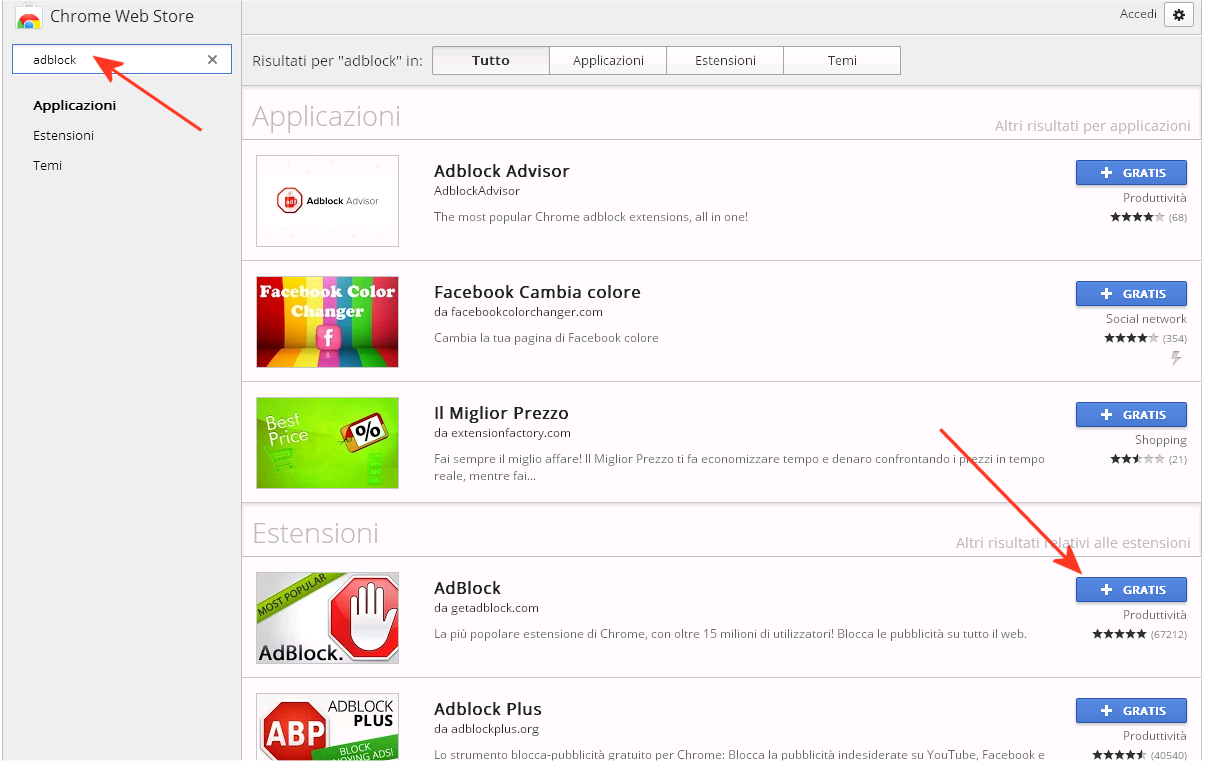Click description Cambia la tua pagina di Facebook colore
1213x761 pixels.
point(546,338)
